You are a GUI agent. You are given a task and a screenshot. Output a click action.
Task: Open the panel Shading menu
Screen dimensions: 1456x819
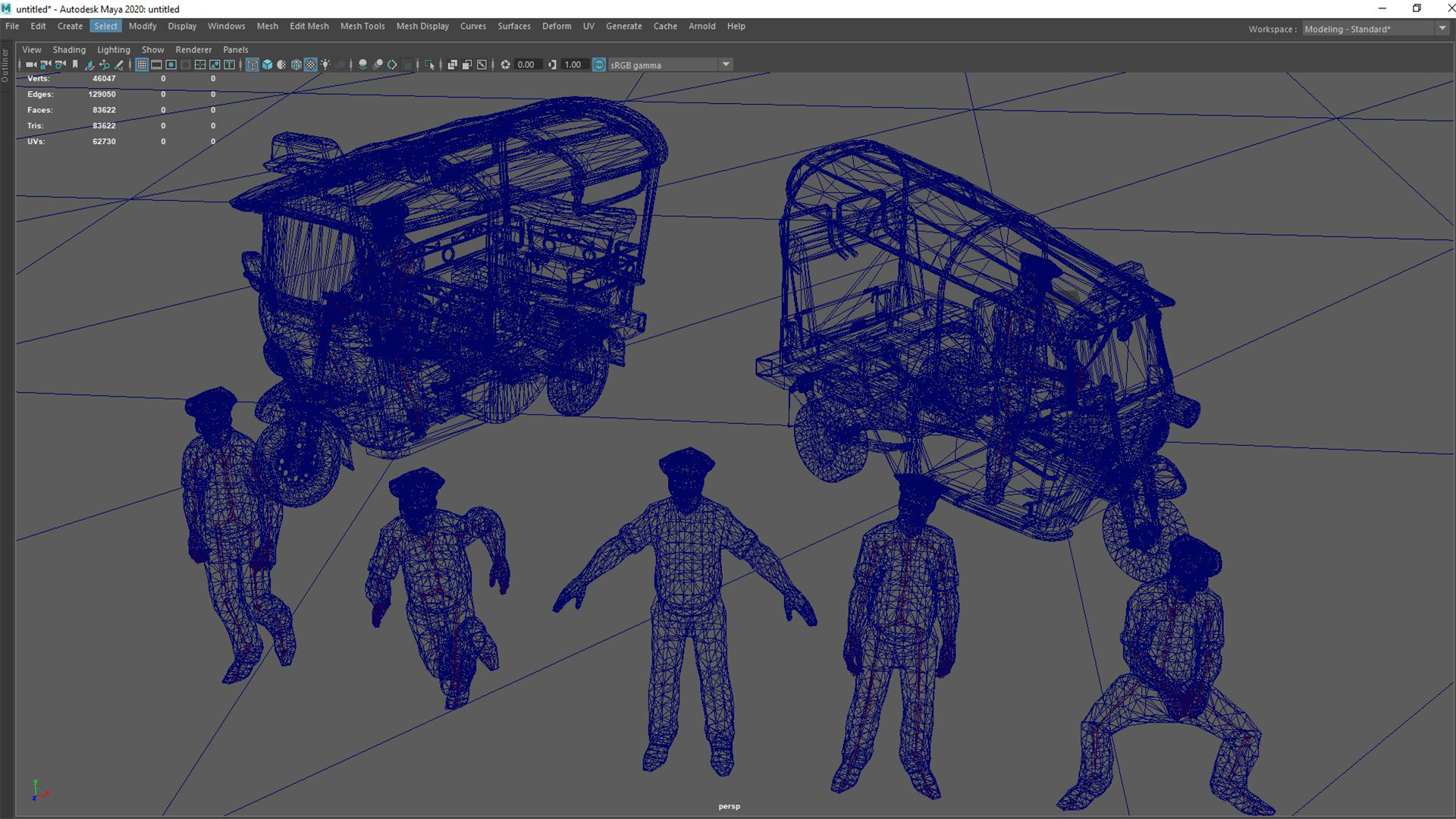[x=69, y=49]
